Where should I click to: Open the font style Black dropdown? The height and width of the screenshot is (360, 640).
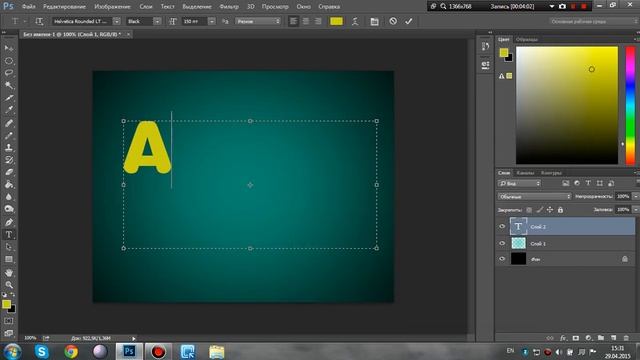point(157,21)
